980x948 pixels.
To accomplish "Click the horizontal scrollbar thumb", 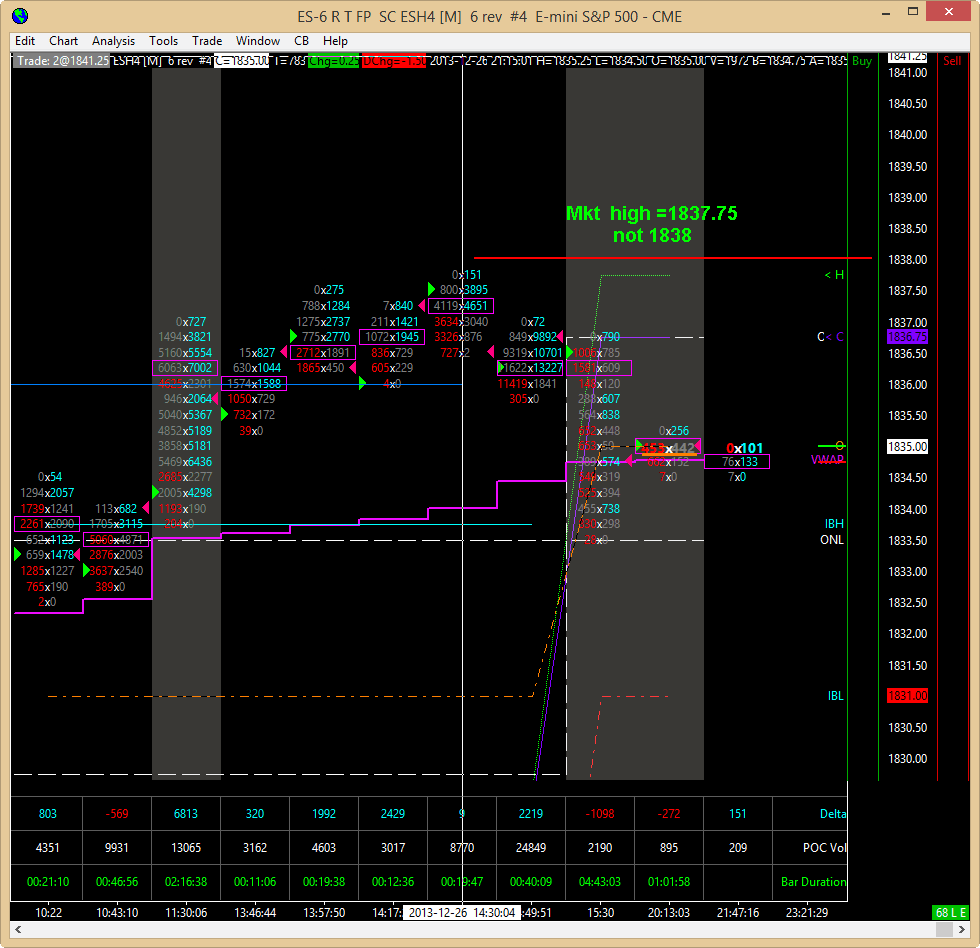I will point(944,929).
